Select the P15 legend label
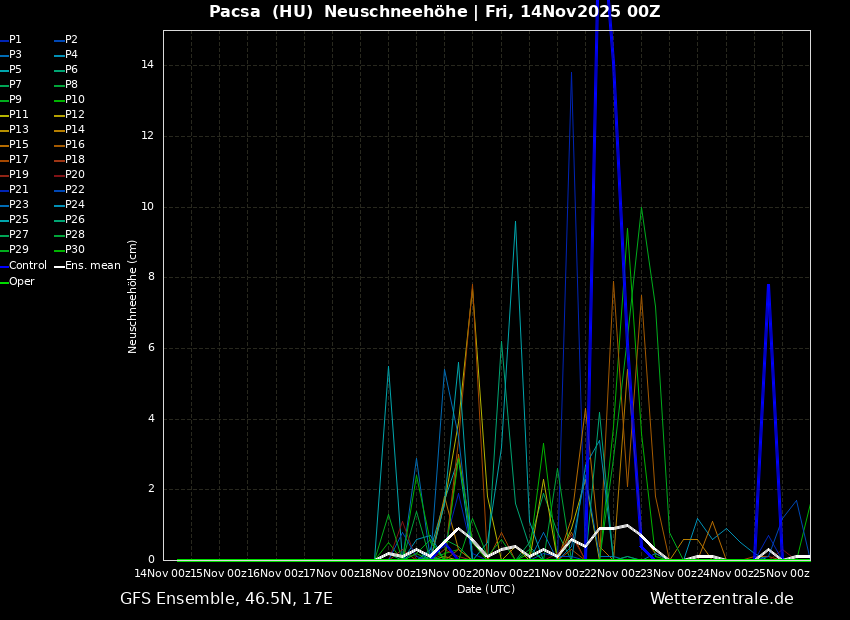Screen dimensions: 850x620 [19, 145]
